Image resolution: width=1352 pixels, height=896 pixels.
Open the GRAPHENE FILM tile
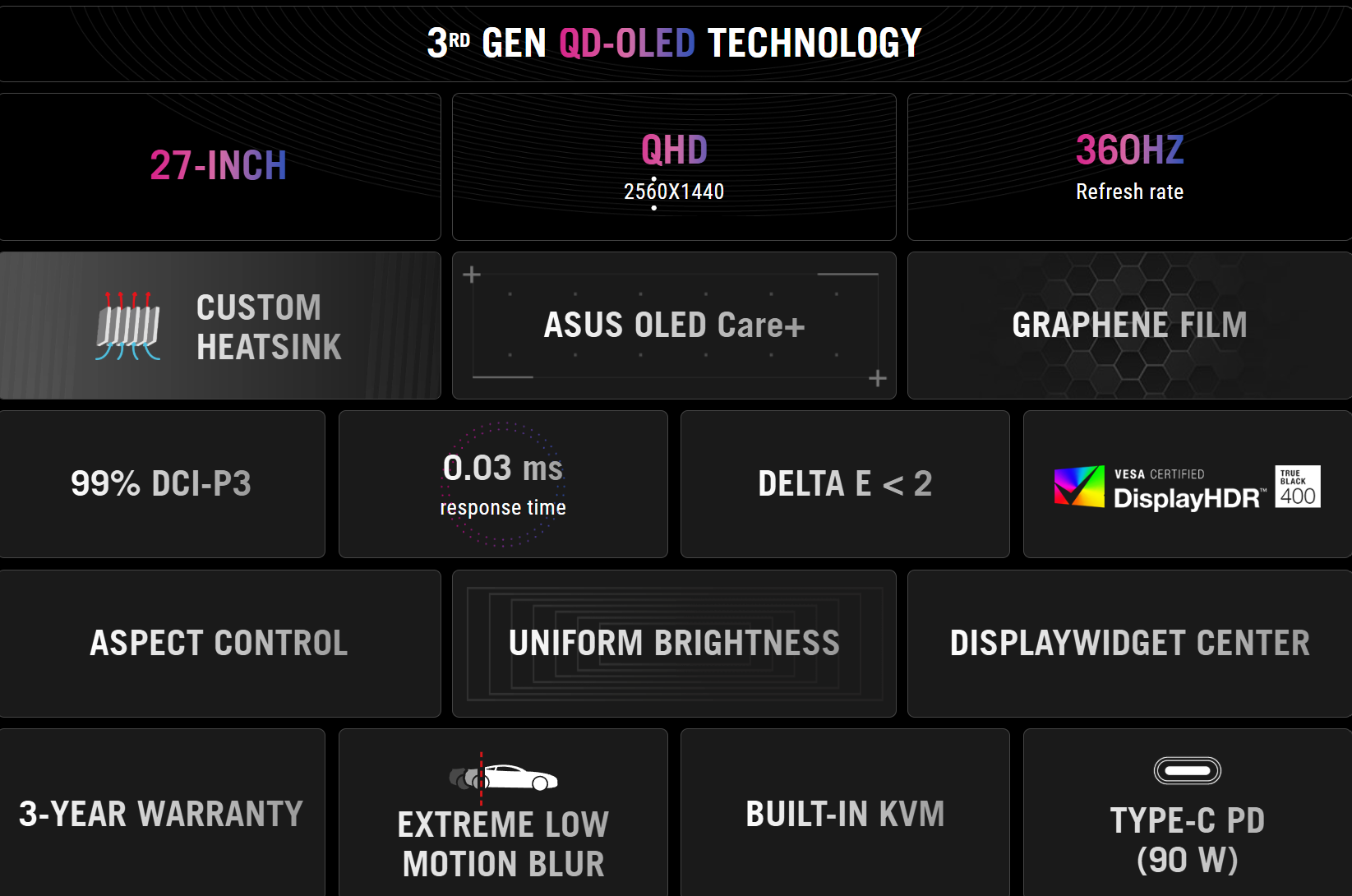(1129, 326)
